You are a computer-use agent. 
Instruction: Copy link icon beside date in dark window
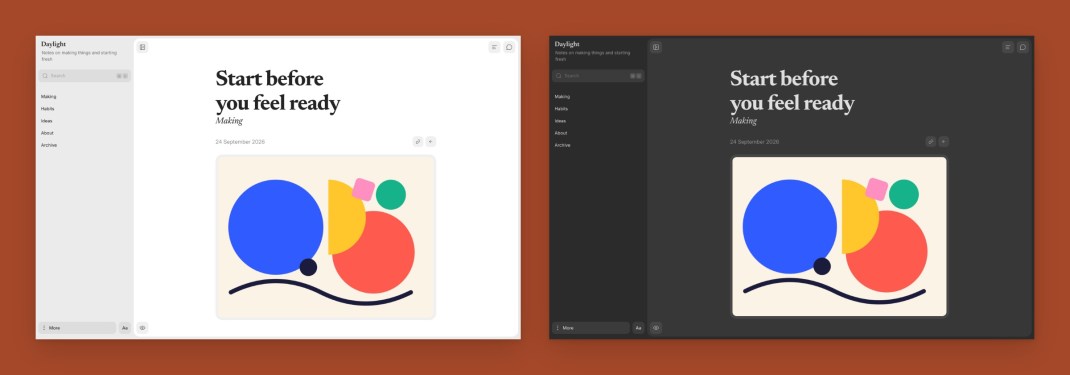(931, 142)
